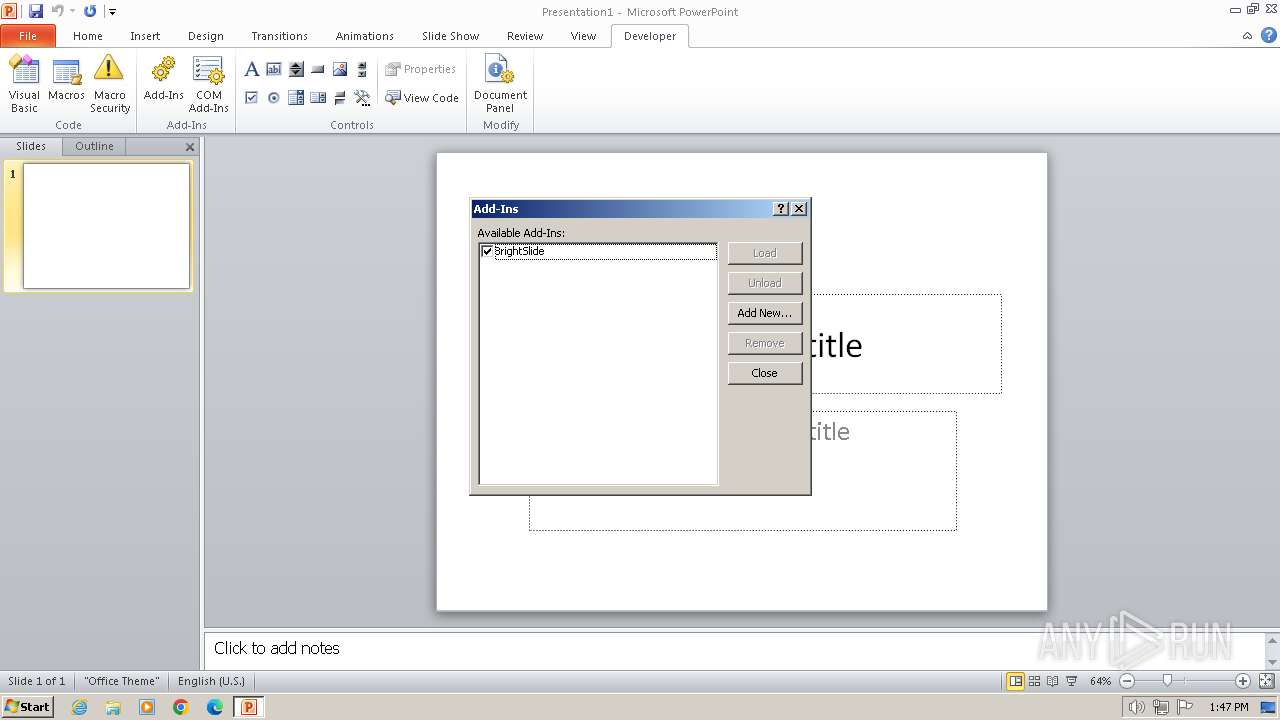Open Customize Quick Access Toolbar dropdown

[112, 12]
